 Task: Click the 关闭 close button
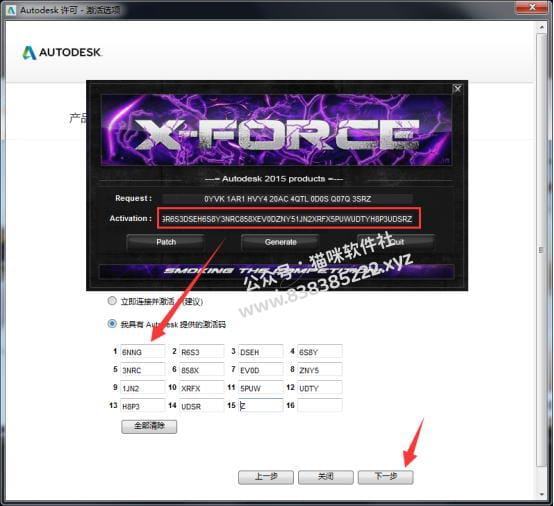pyautogui.click(x=325, y=477)
